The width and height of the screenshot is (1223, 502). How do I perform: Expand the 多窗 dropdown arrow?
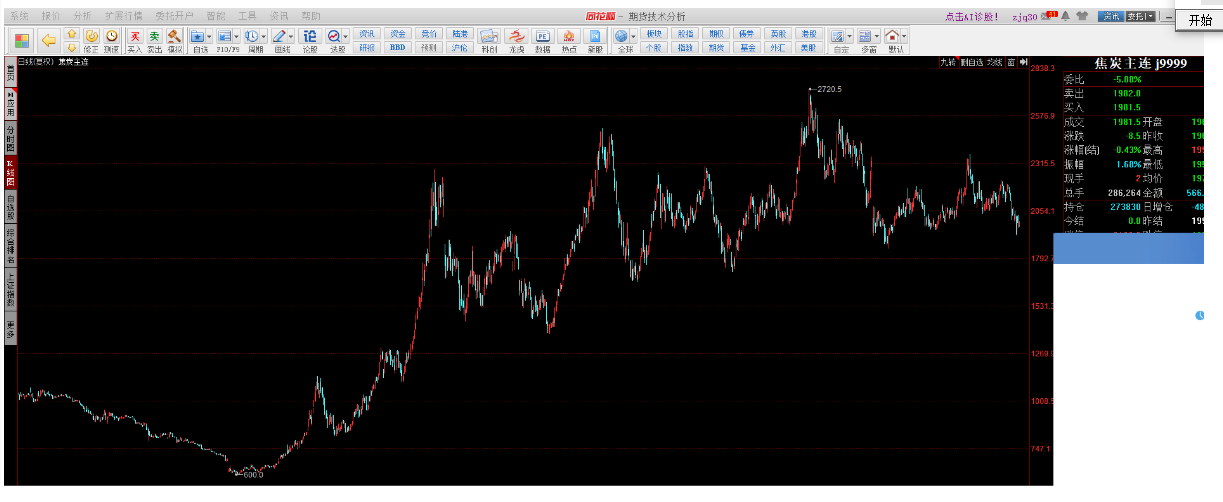(878, 36)
